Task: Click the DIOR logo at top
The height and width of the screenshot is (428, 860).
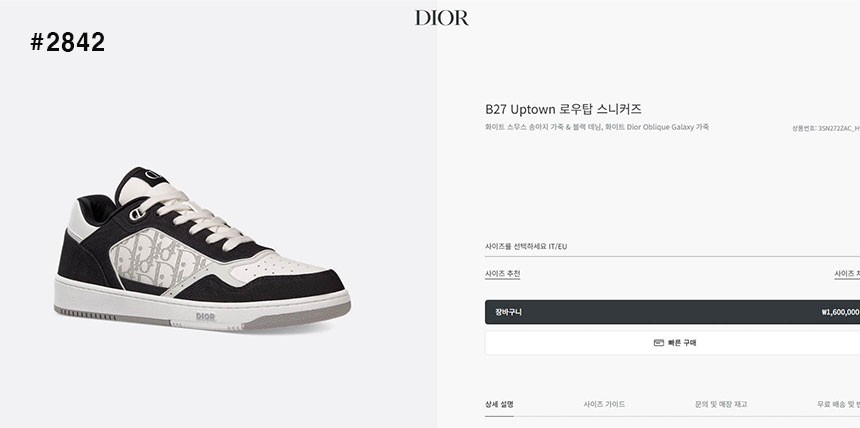Action: coord(442,18)
